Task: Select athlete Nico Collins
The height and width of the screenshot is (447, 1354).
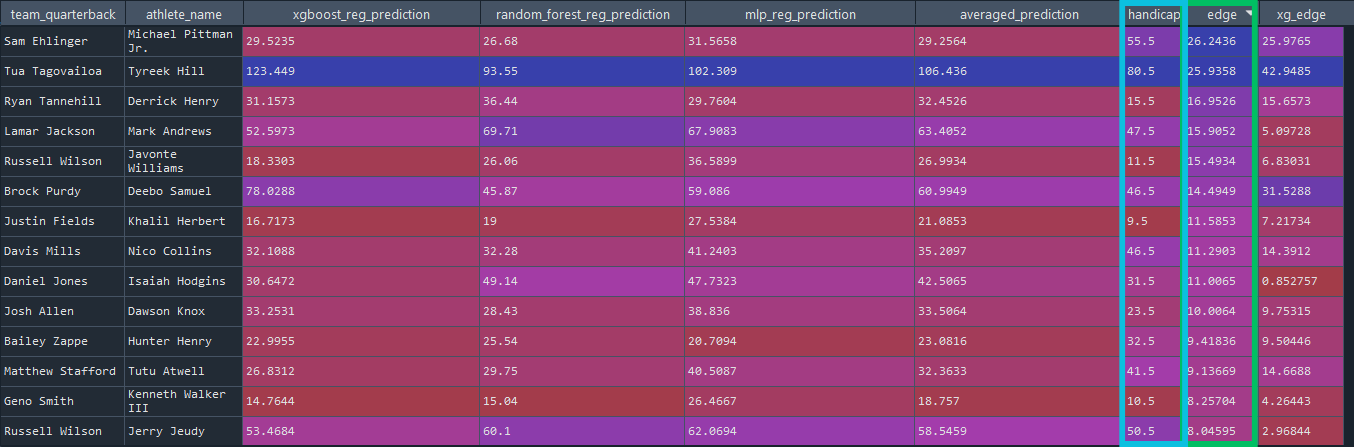Action: click(x=183, y=252)
